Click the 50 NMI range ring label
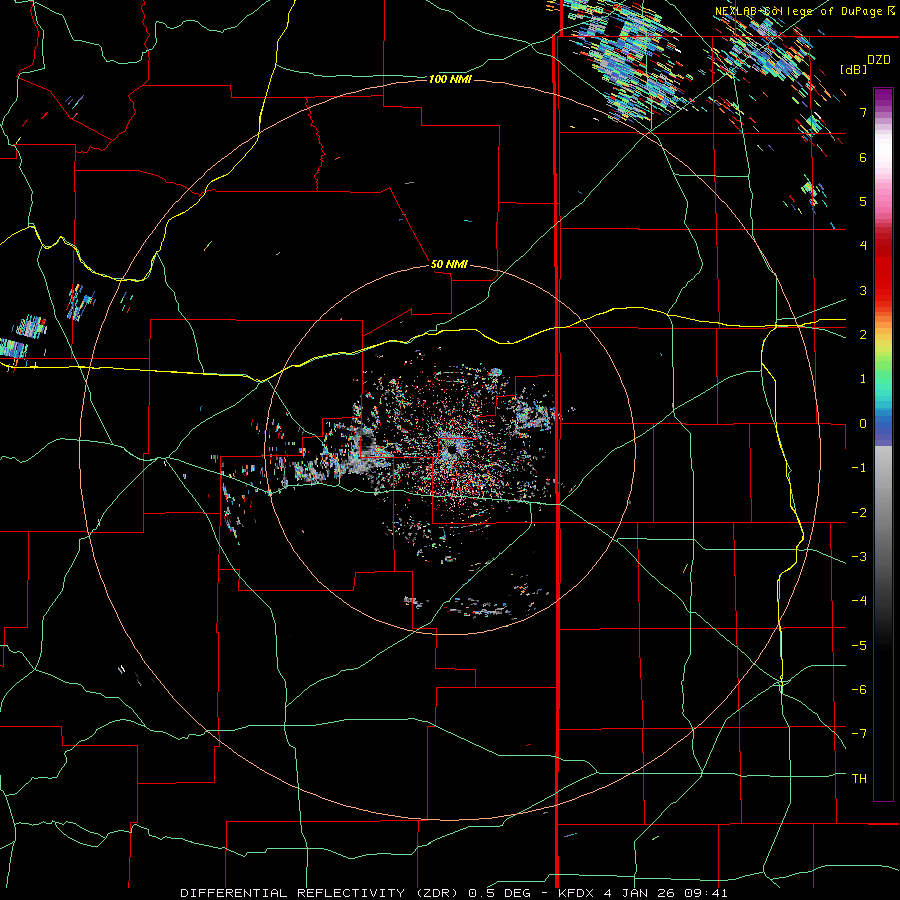The height and width of the screenshot is (900, 900). pyautogui.click(x=449, y=264)
